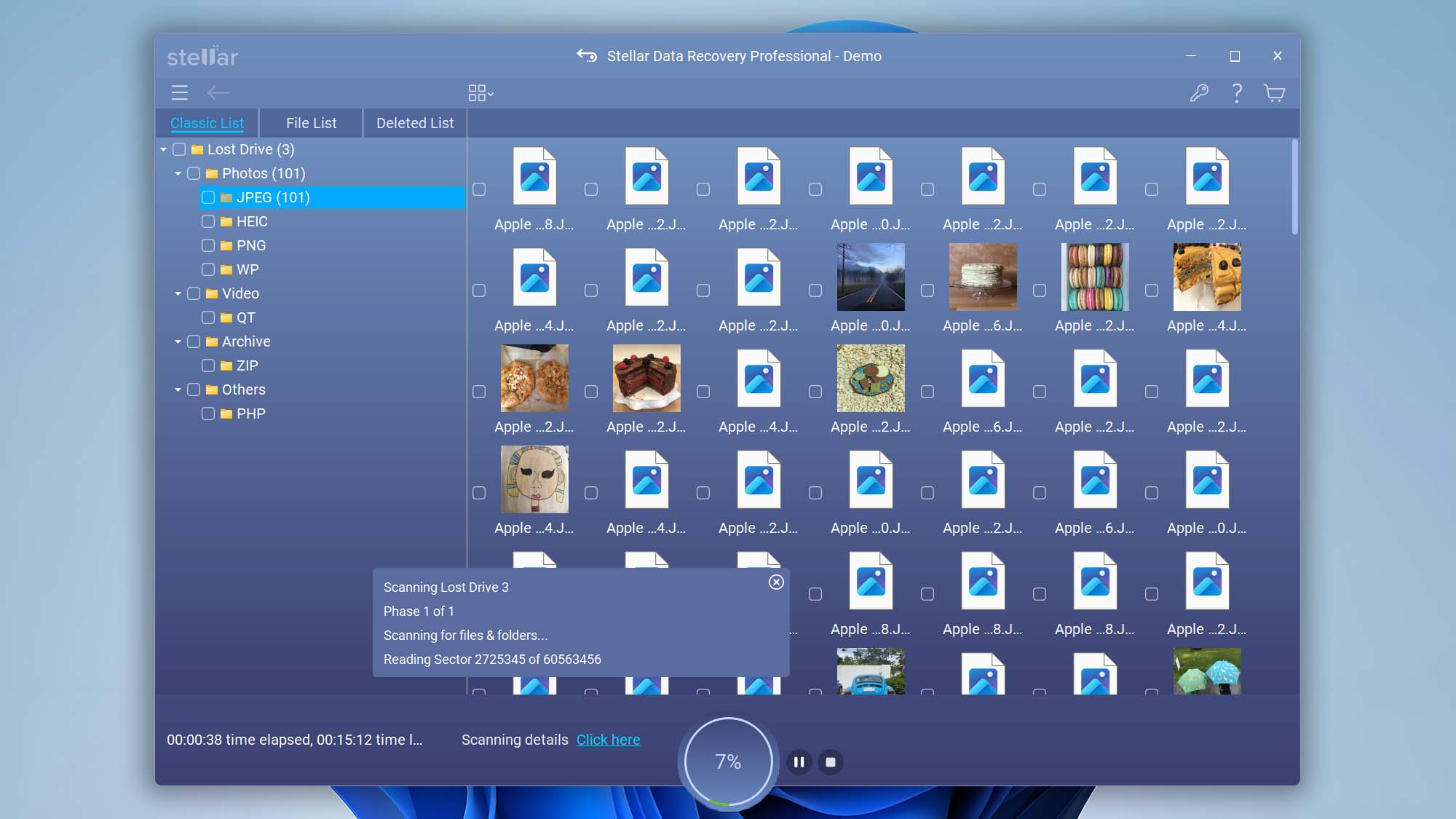Enable the PNG folder checkbox

(208, 245)
